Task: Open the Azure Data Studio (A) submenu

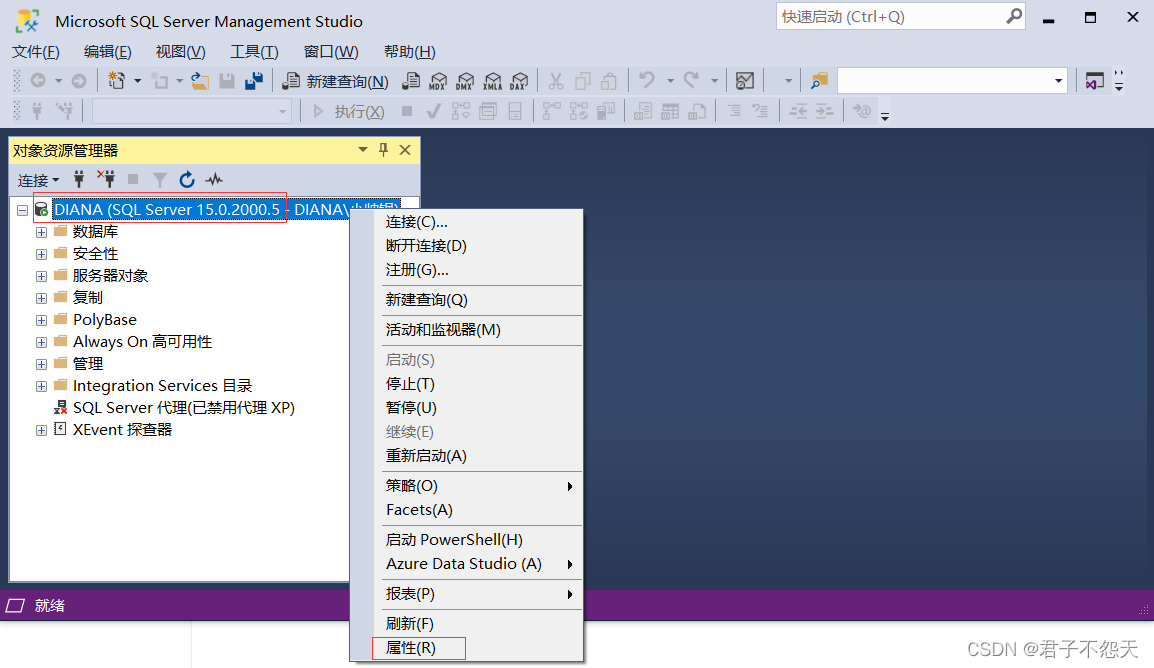Action: 477,564
